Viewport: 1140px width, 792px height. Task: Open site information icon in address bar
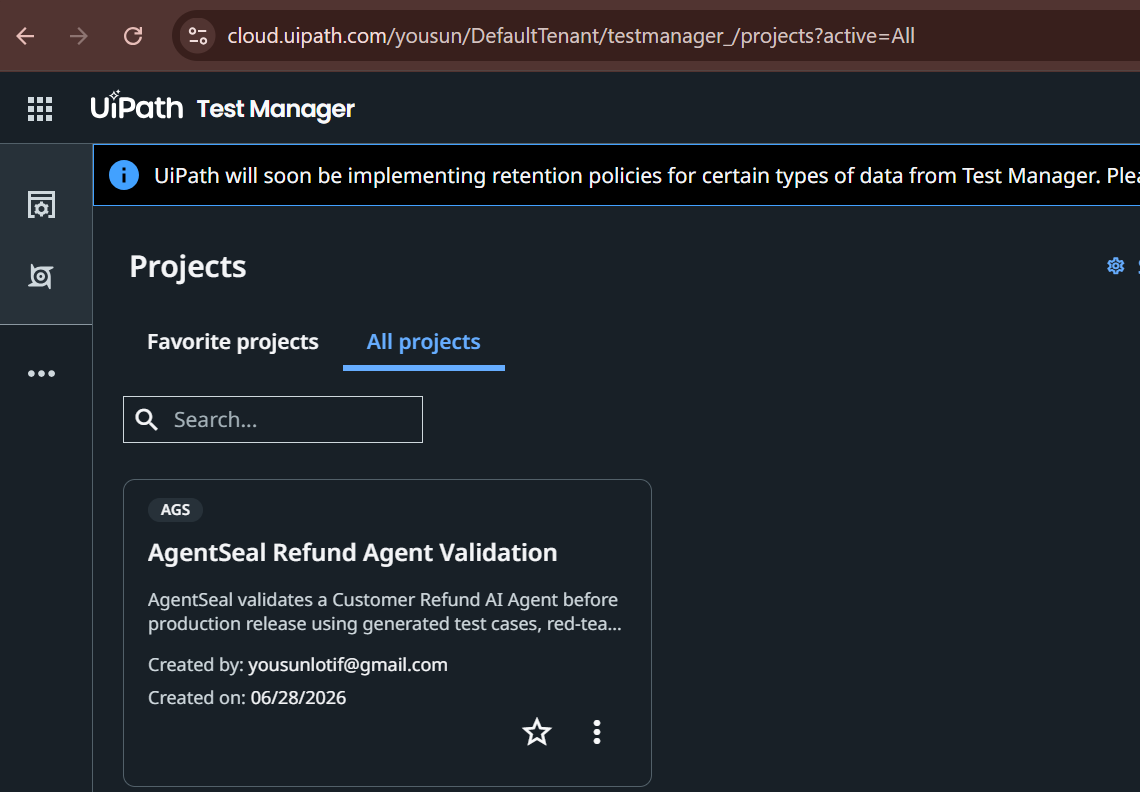pos(198,36)
